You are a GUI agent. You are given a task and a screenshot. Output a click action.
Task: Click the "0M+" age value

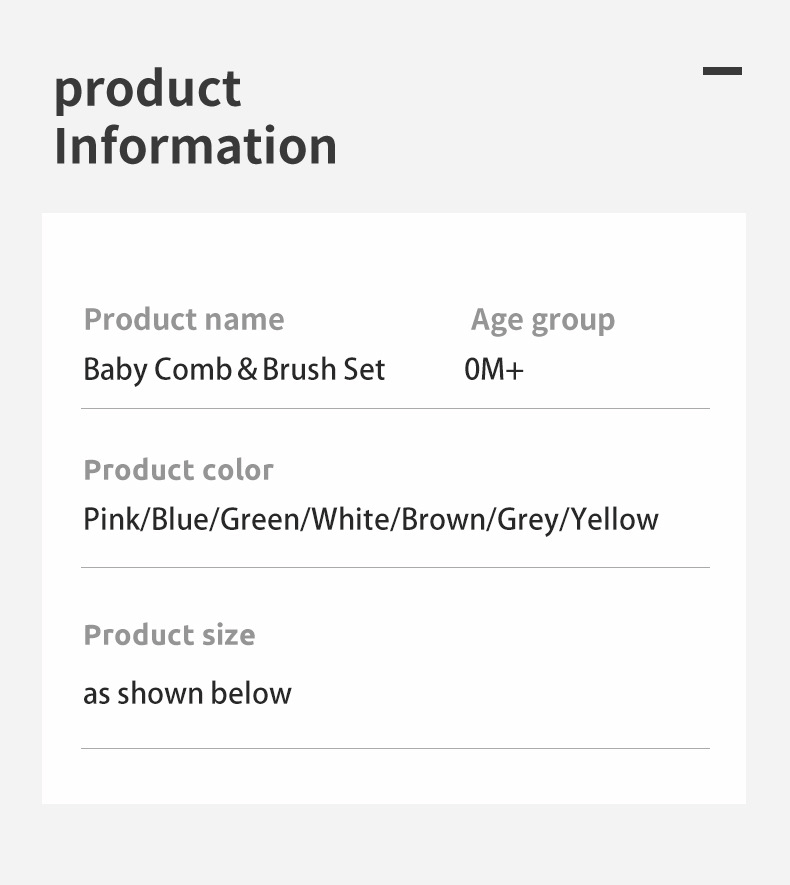tap(494, 370)
